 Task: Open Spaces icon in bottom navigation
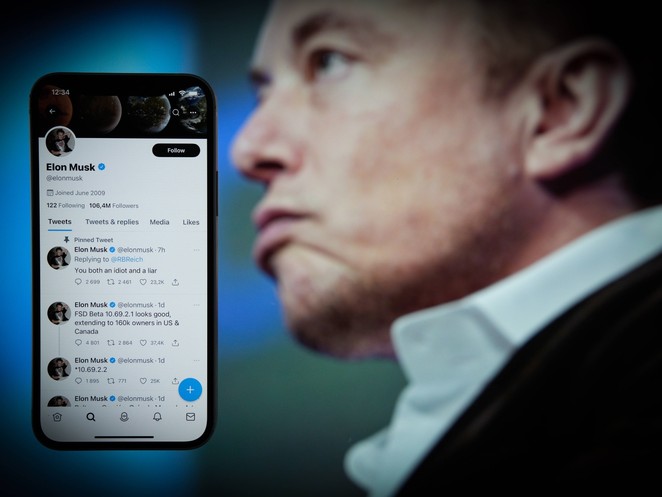[x=124, y=417]
